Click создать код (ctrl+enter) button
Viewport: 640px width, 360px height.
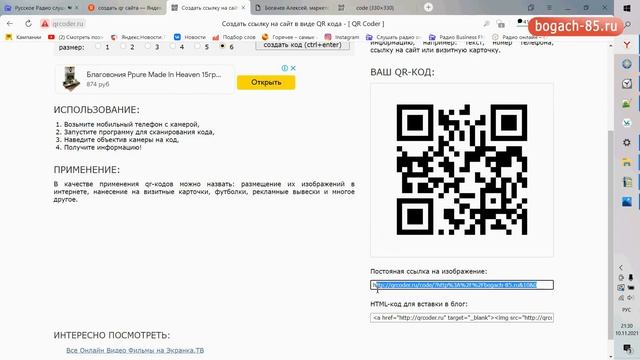point(302,45)
